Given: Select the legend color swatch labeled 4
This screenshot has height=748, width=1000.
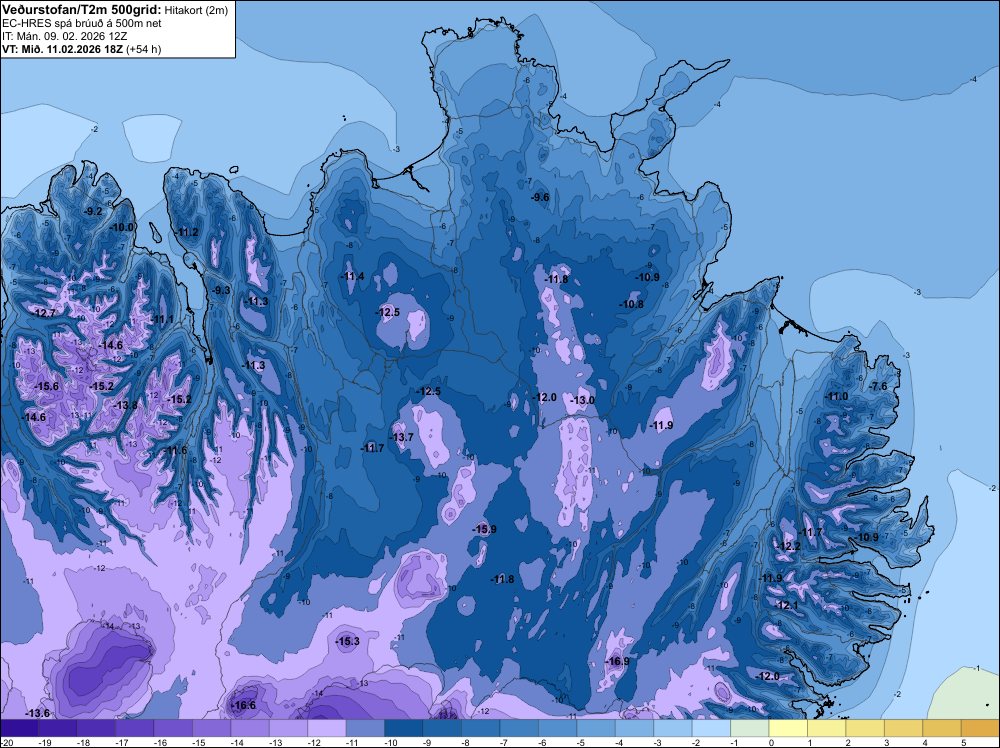Looking at the screenshot, I should 942,728.
